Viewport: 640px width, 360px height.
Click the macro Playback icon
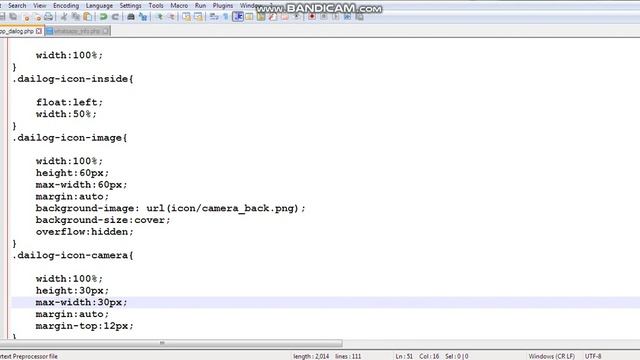pos(336,17)
